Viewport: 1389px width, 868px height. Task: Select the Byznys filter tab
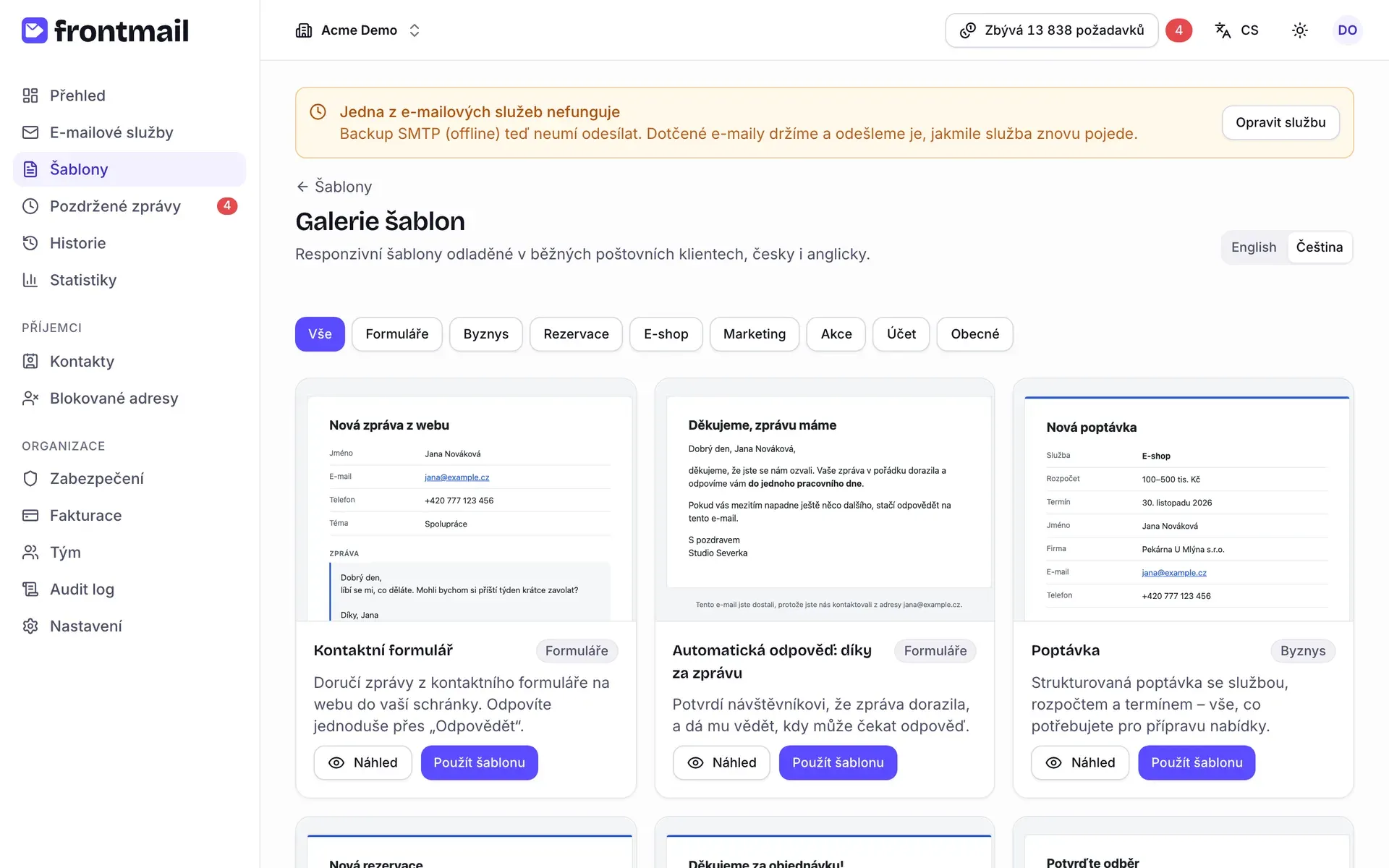click(x=486, y=334)
